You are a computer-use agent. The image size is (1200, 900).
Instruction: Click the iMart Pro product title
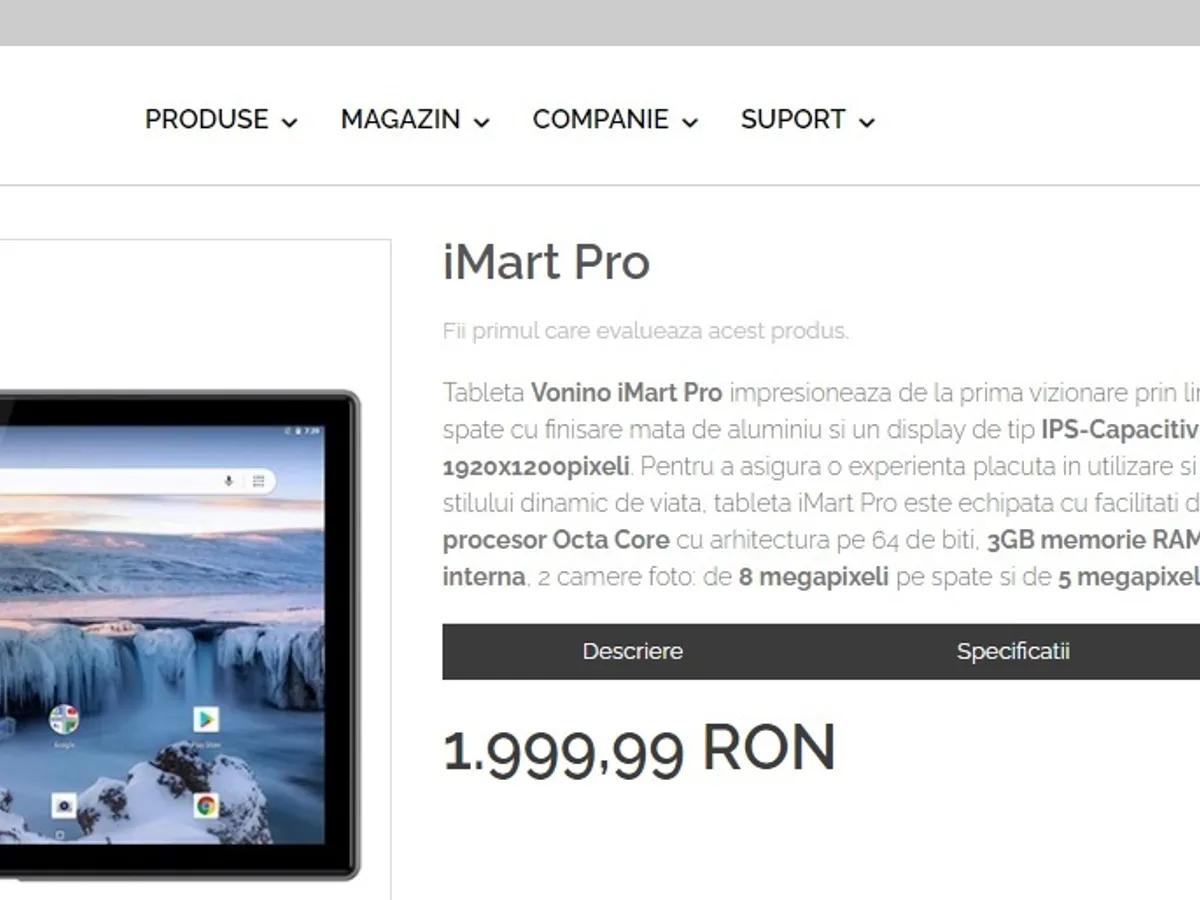tap(546, 263)
